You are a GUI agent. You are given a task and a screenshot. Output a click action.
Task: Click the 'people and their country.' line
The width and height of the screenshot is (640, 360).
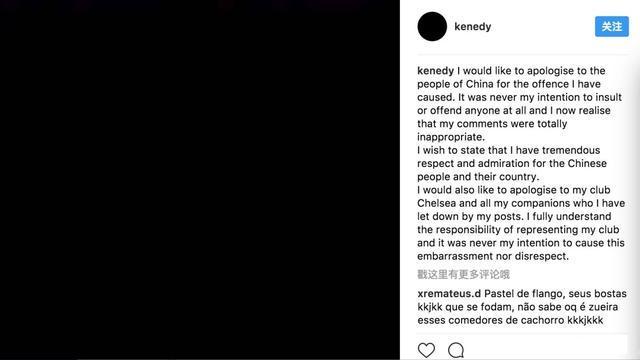click(478, 177)
